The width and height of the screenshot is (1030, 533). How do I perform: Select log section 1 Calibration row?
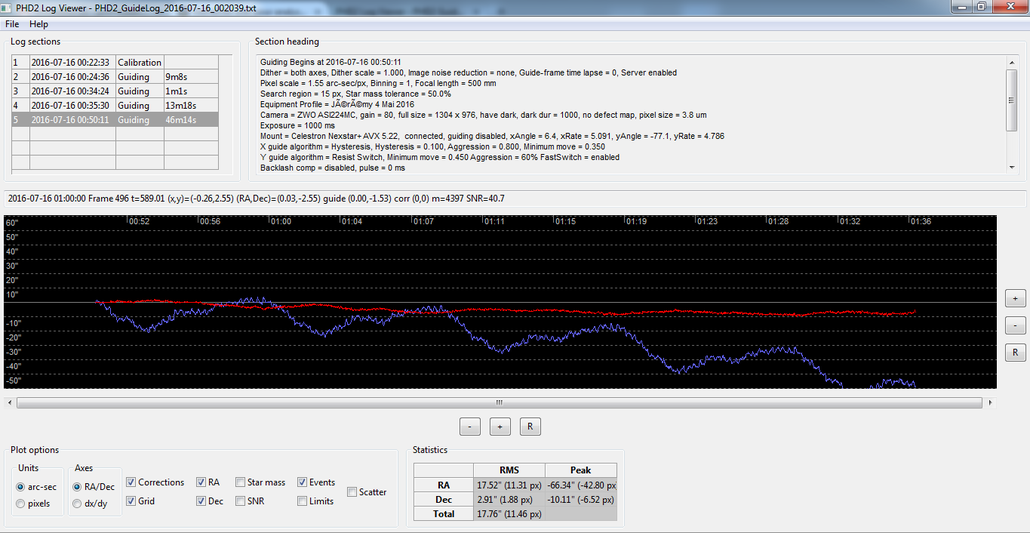click(x=115, y=62)
